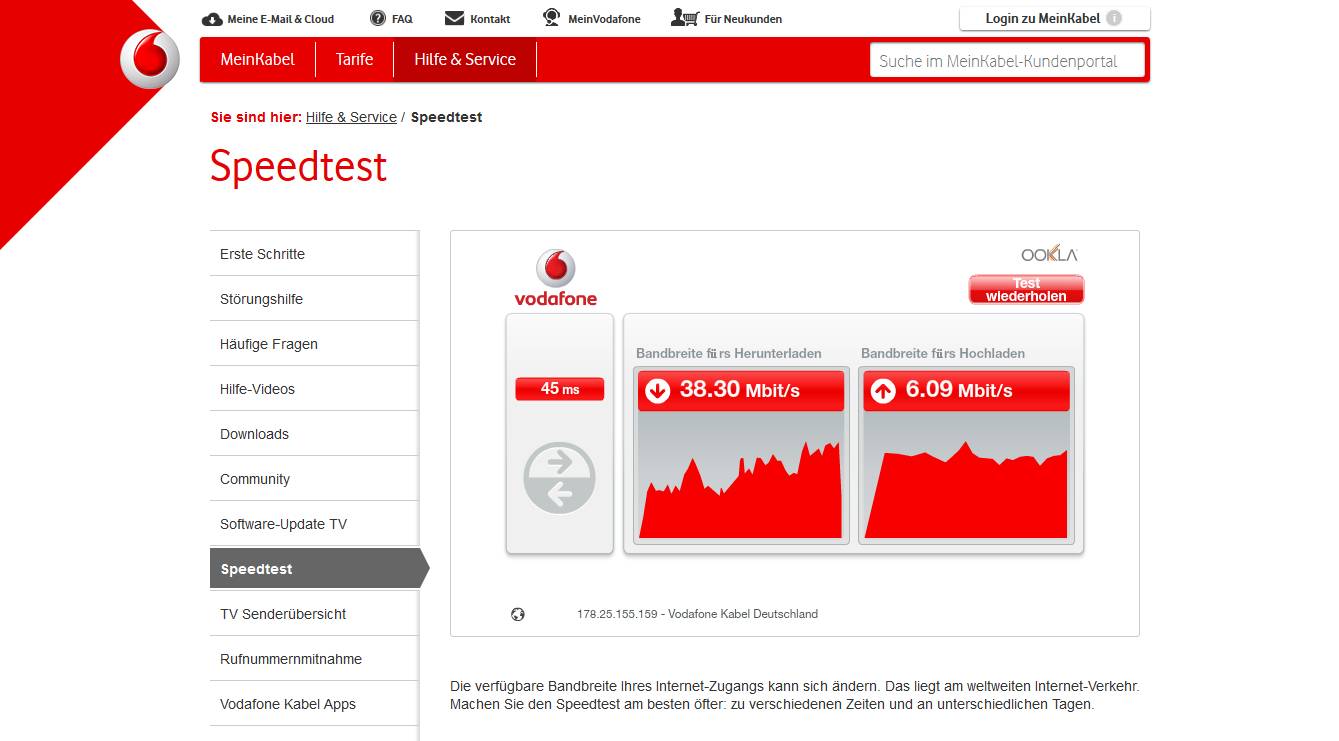Select Community in the sidebar
This screenshot has height=741, width=1339.
click(x=314, y=478)
